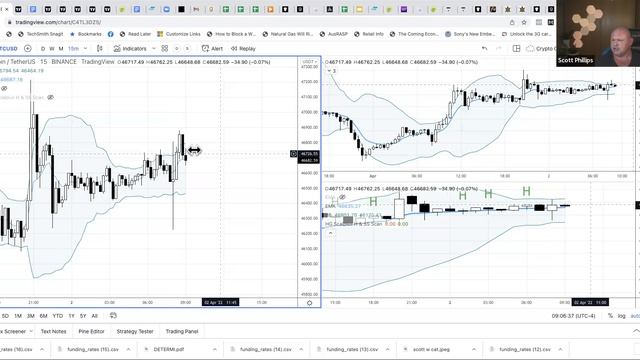
Task: Select the 6M date range
Action: pyautogui.click(x=44, y=316)
